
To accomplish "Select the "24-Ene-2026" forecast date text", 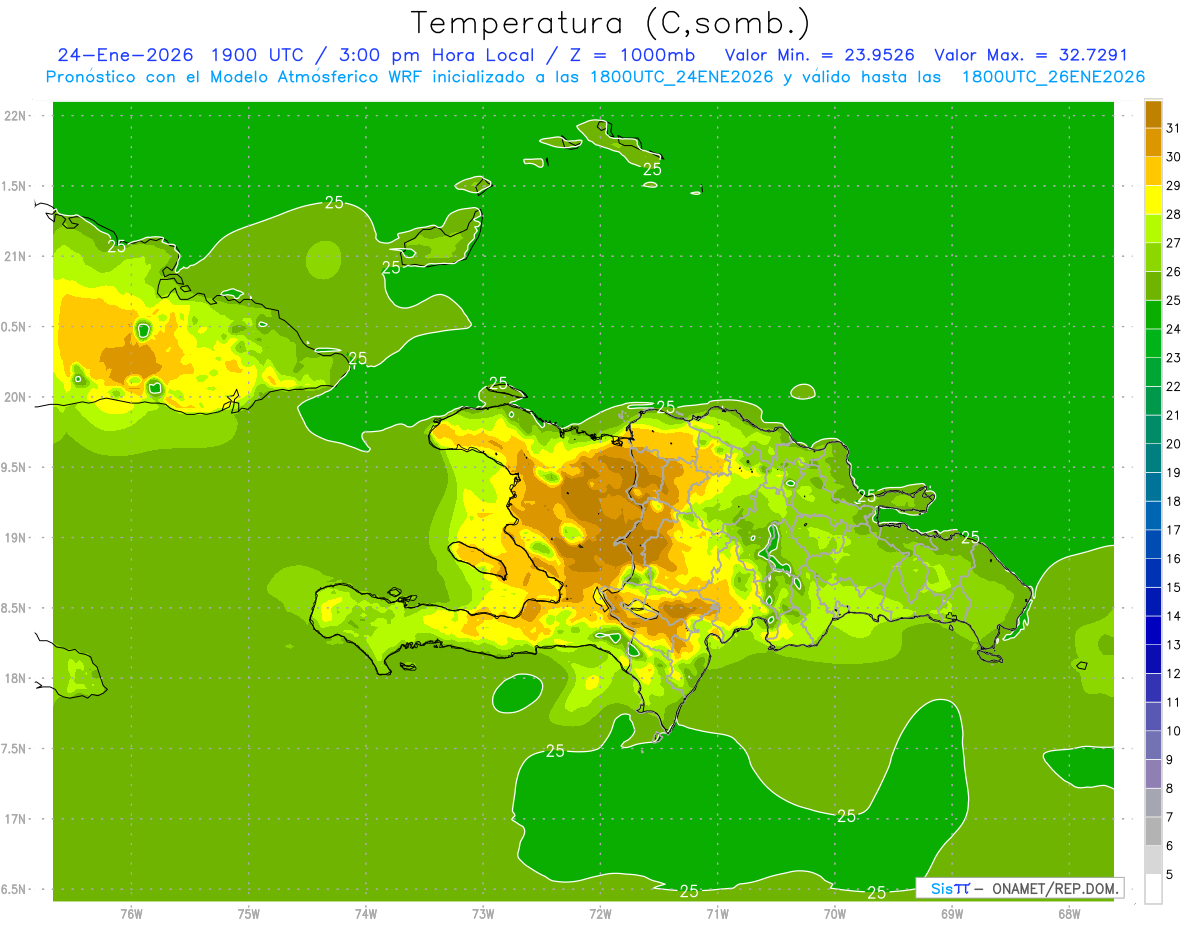I will pos(125,55).
